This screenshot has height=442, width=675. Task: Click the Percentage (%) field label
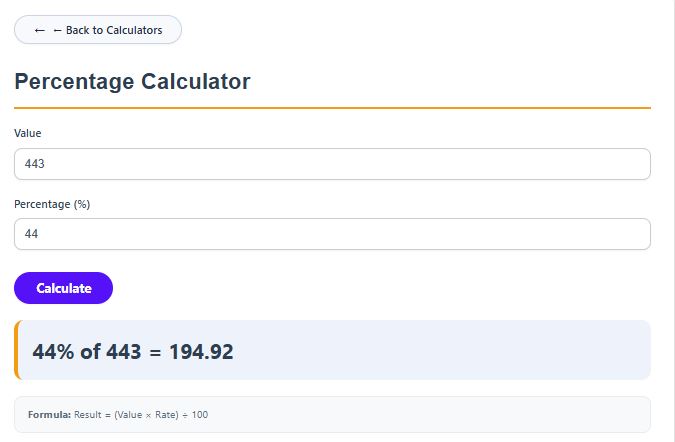click(52, 204)
